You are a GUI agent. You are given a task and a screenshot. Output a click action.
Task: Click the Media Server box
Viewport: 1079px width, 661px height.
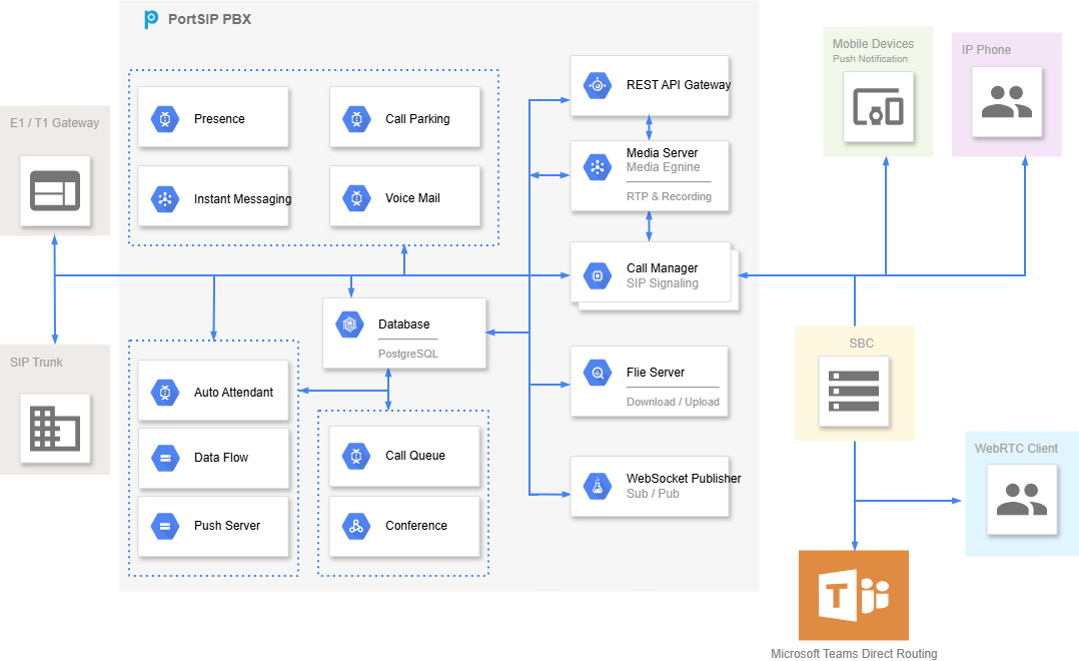[x=649, y=175]
